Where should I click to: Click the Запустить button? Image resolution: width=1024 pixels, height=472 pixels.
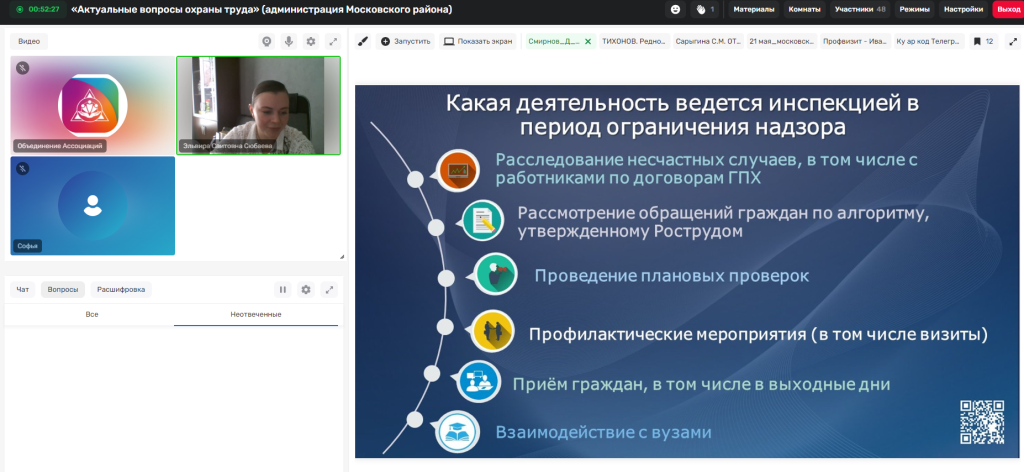406,41
